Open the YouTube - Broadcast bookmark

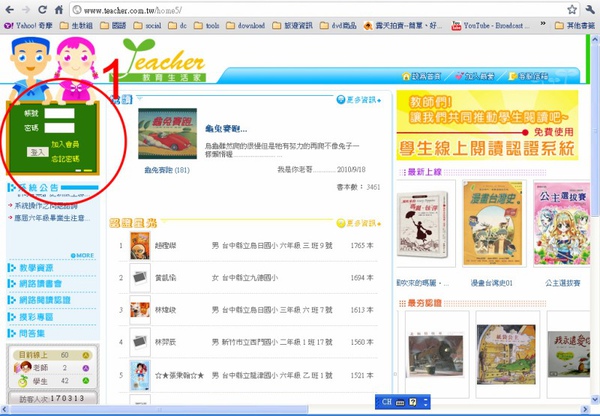[x=491, y=26]
